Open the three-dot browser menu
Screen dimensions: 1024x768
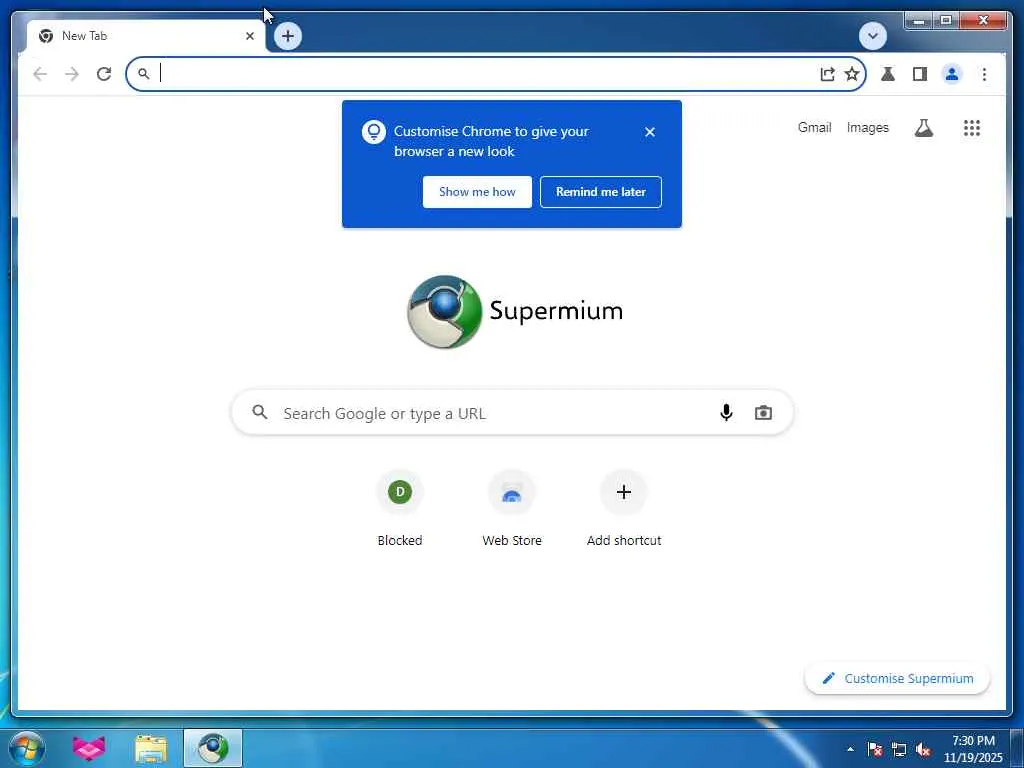pos(984,74)
